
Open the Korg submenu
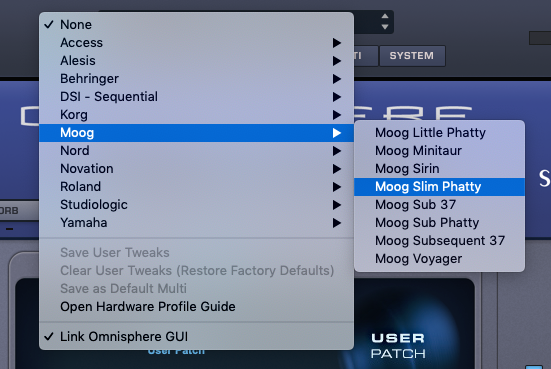(x=196, y=115)
